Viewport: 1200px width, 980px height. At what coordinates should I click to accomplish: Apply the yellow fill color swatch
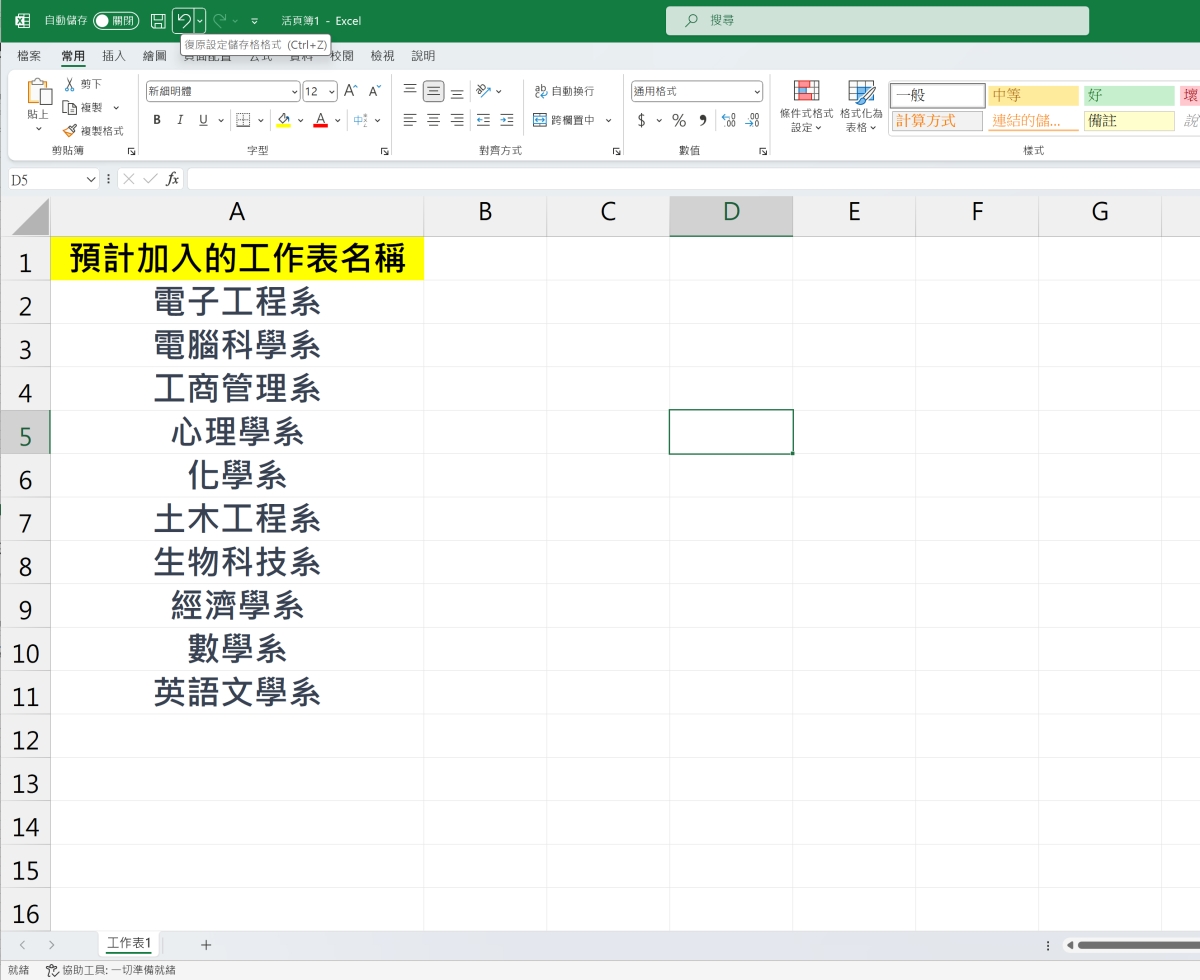coord(283,120)
